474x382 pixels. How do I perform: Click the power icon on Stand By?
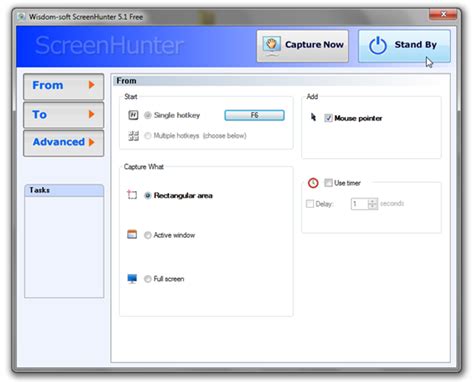(378, 46)
